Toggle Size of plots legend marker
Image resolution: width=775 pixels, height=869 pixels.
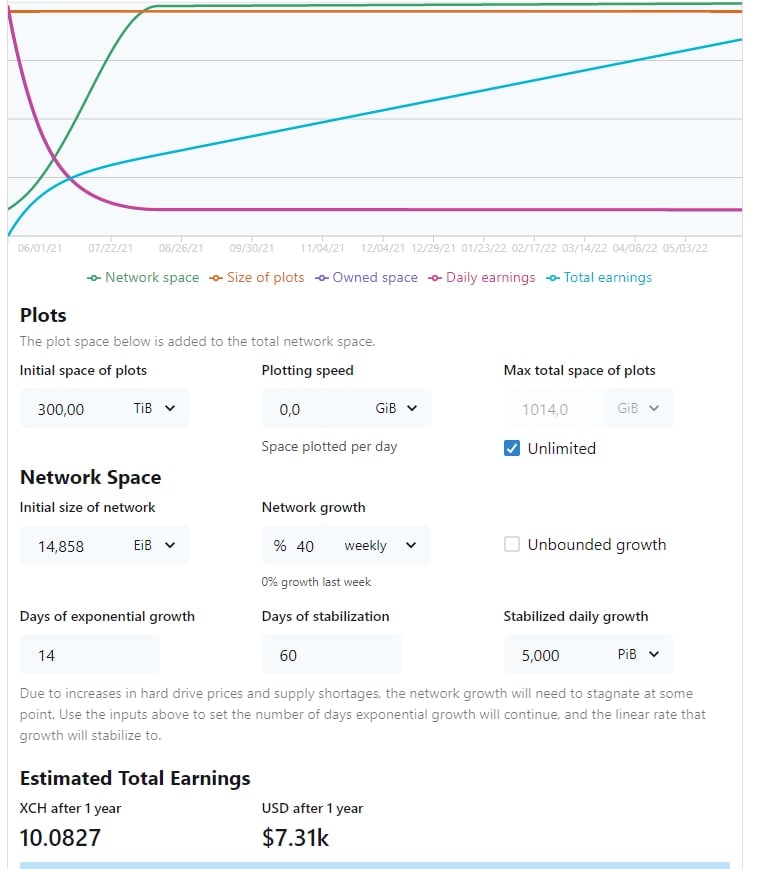(216, 278)
